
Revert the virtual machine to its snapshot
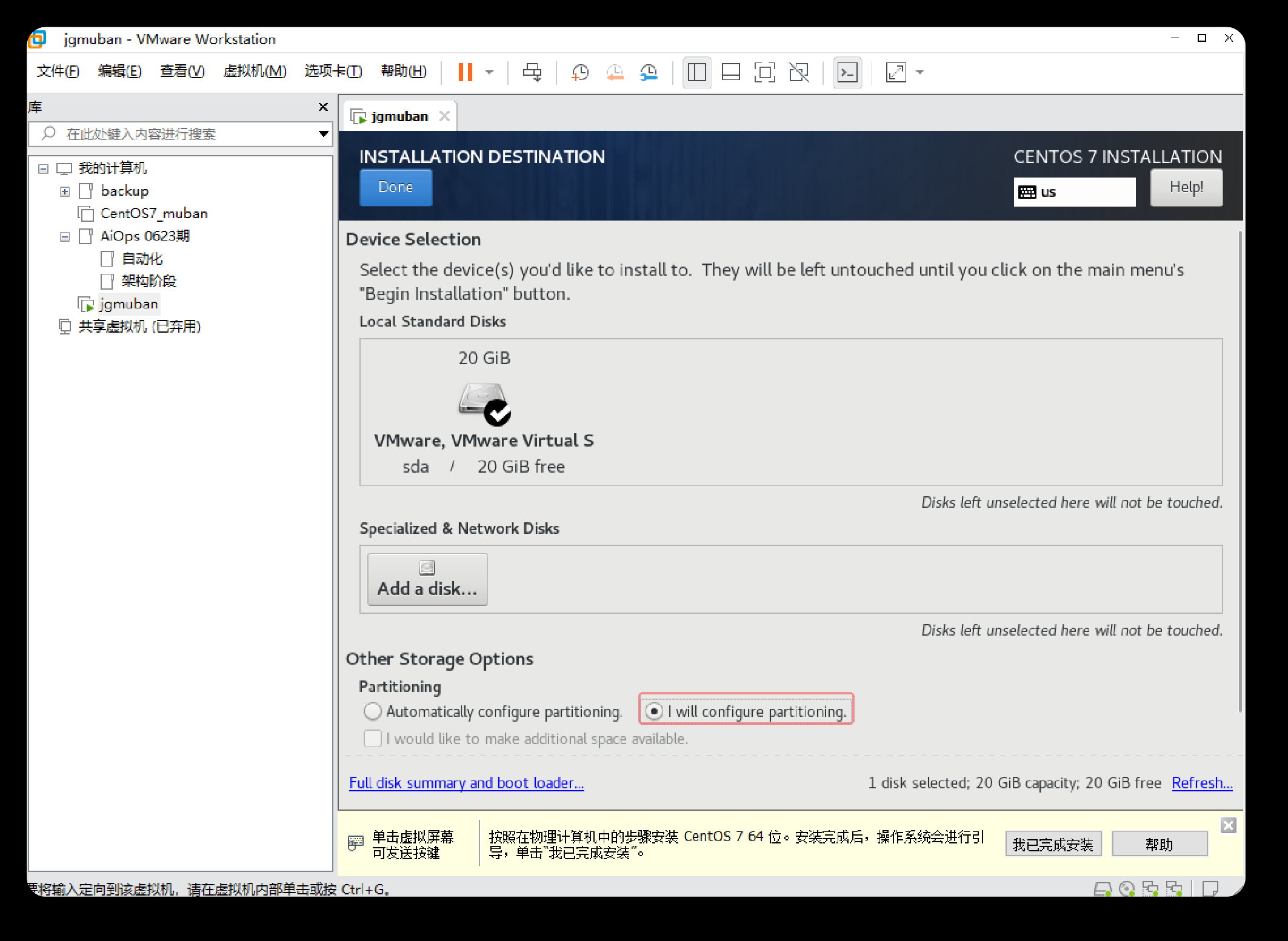click(x=615, y=72)
